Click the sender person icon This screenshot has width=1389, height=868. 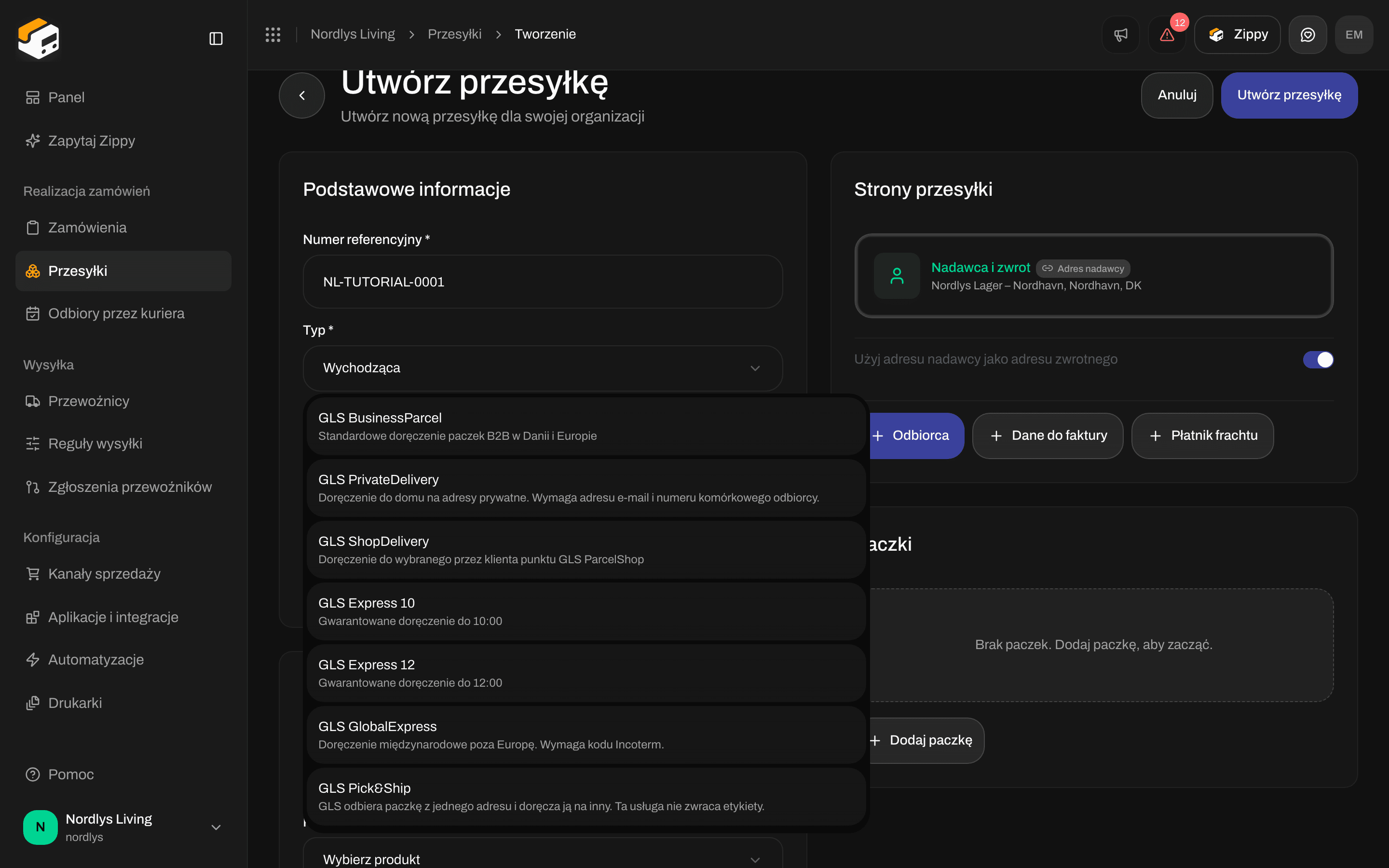[x=897, y=275]
